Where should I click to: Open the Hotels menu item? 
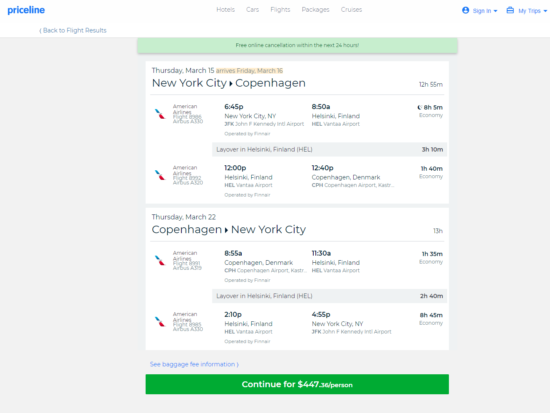pyautogui.click(x=225, y=9)
